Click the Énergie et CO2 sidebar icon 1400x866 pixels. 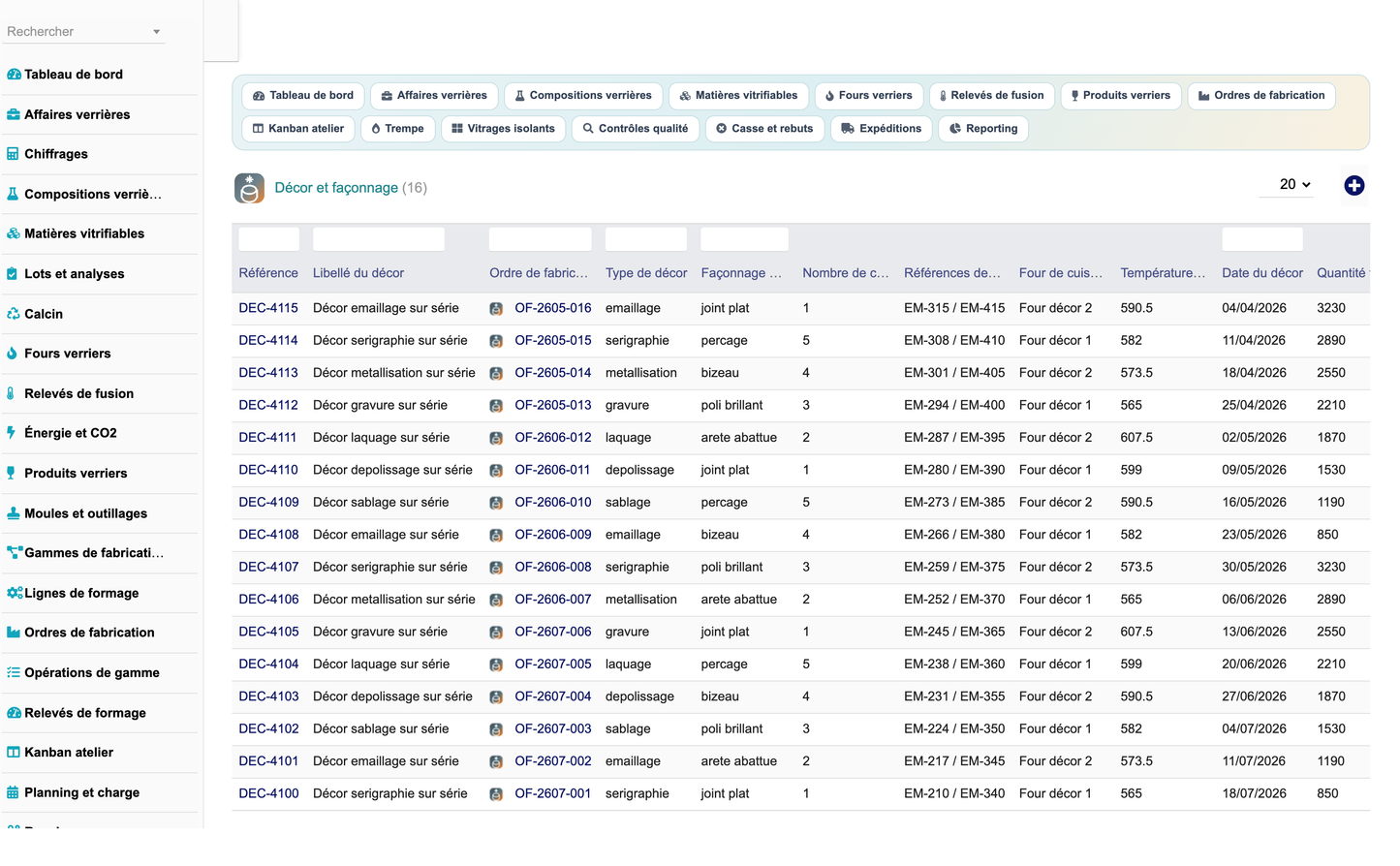tap(12, 433)
